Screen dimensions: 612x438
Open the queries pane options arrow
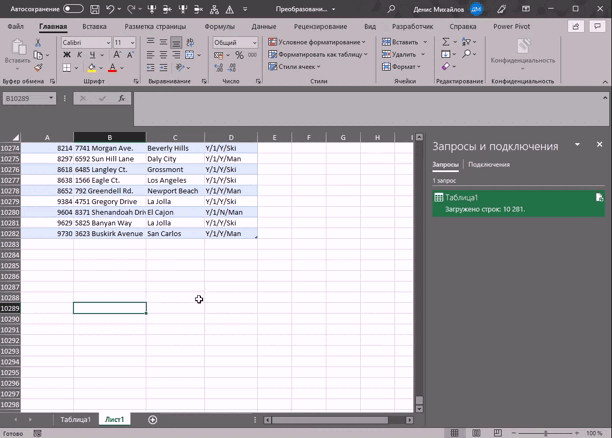pos(577,145)
